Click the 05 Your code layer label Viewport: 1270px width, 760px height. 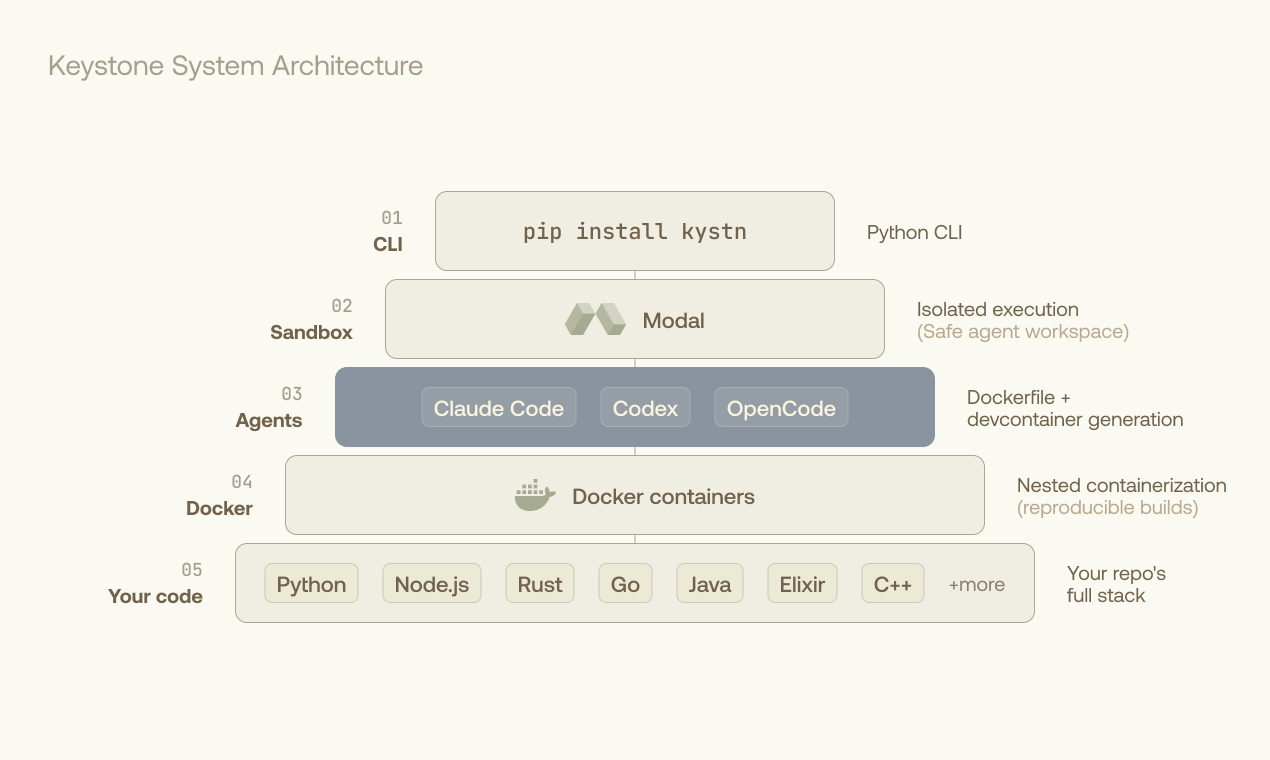click(156, 584)
